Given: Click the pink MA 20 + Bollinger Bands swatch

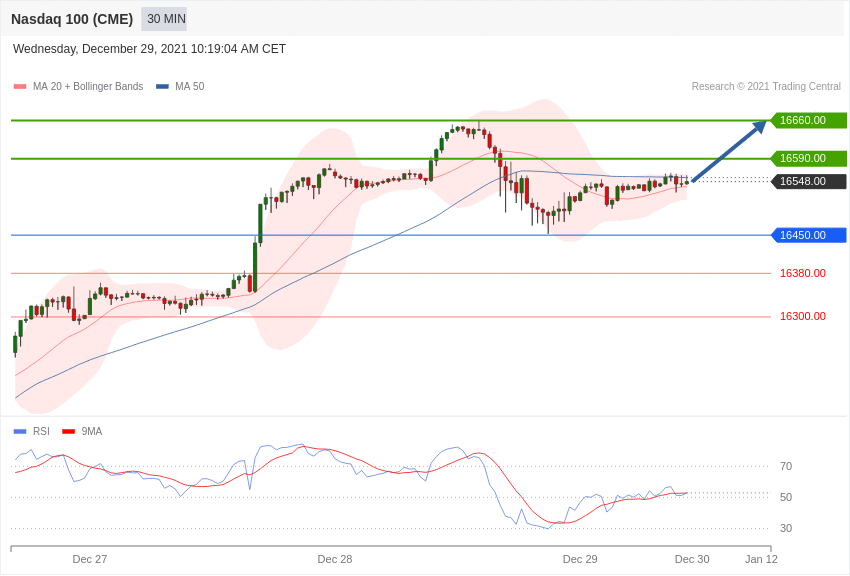Looking at the screenshot, I should pos(20,87).
